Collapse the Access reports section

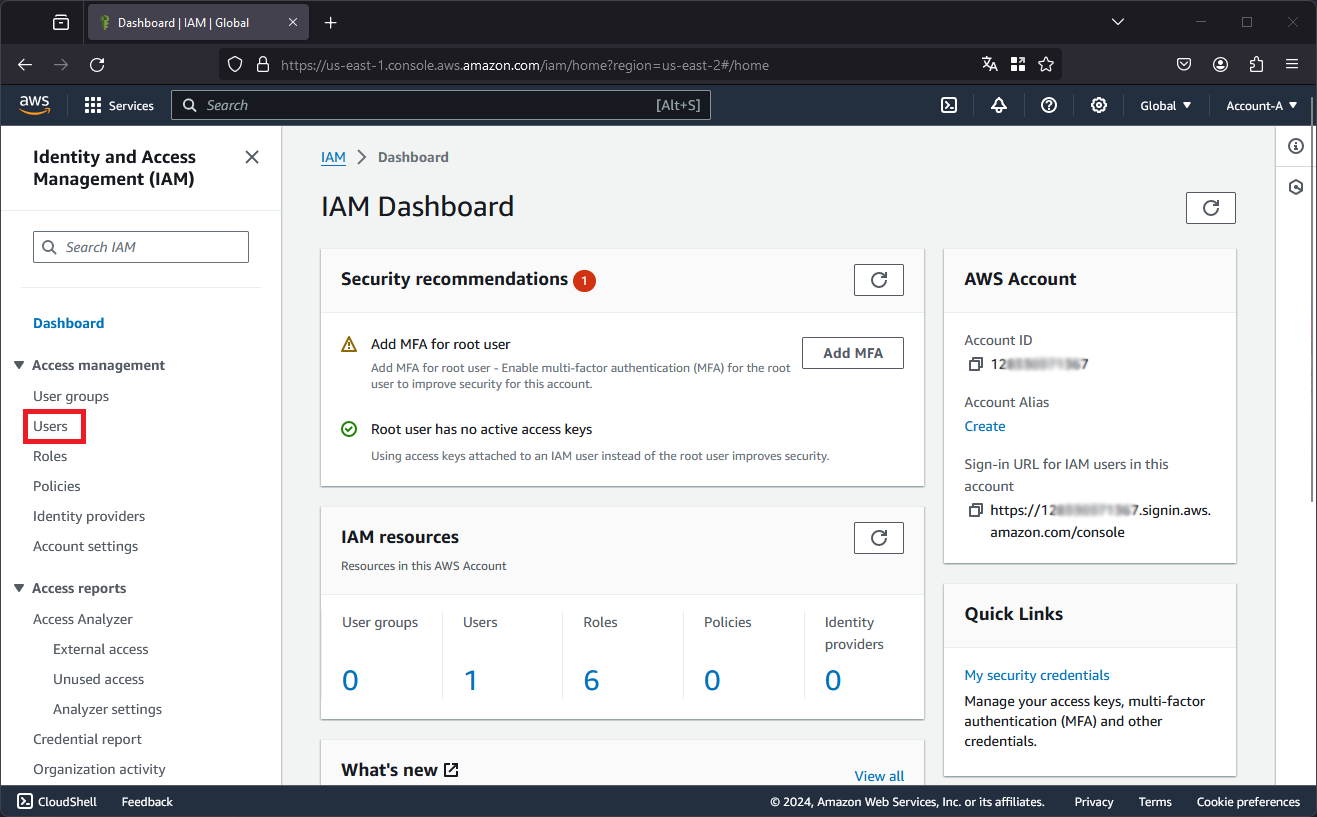coord(19,589)
